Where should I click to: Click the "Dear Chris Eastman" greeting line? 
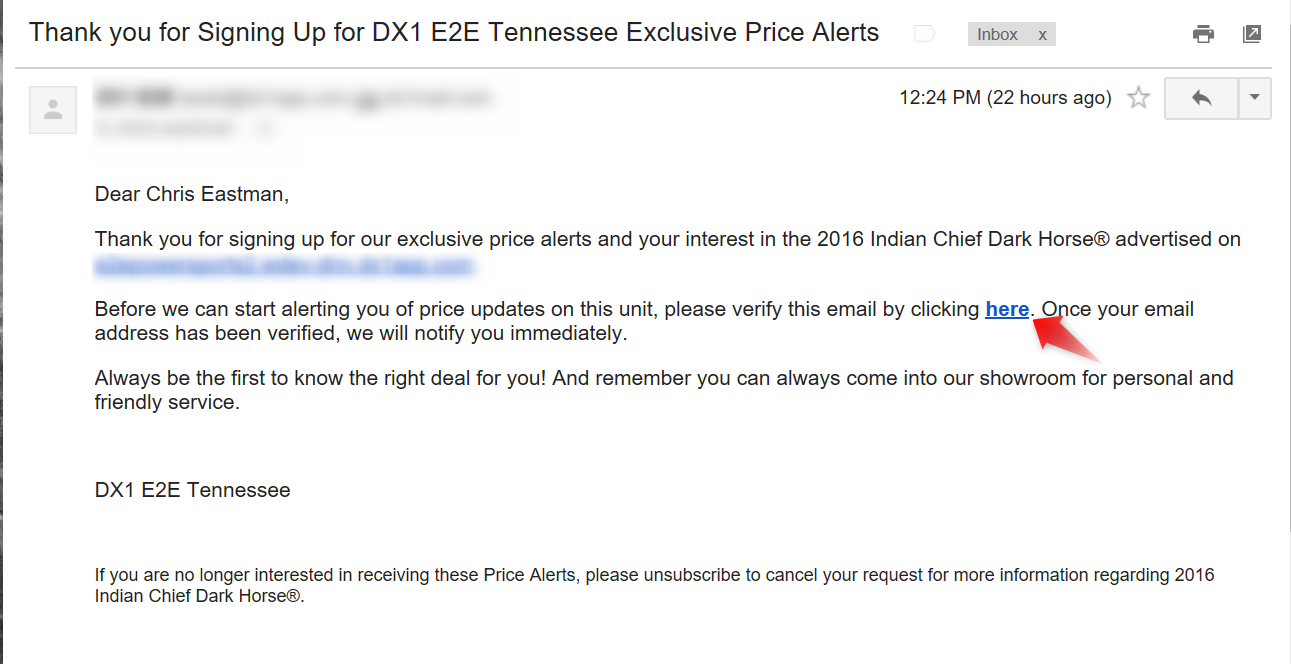coord(191,194)
